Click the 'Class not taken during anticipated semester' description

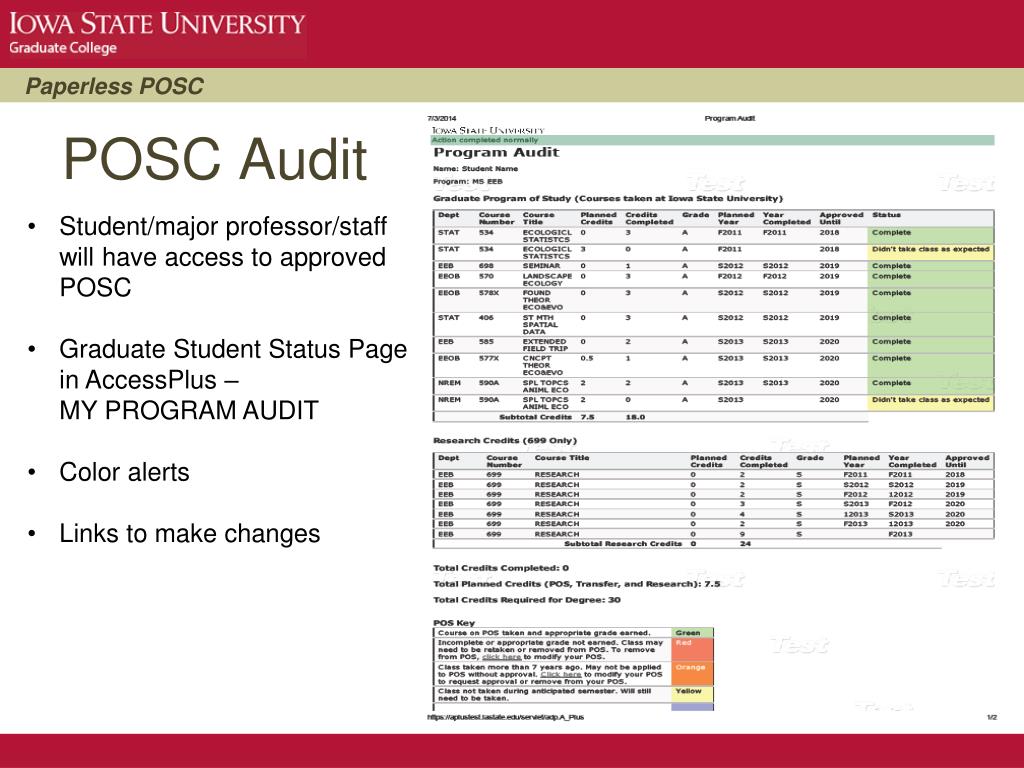point(544,694)
